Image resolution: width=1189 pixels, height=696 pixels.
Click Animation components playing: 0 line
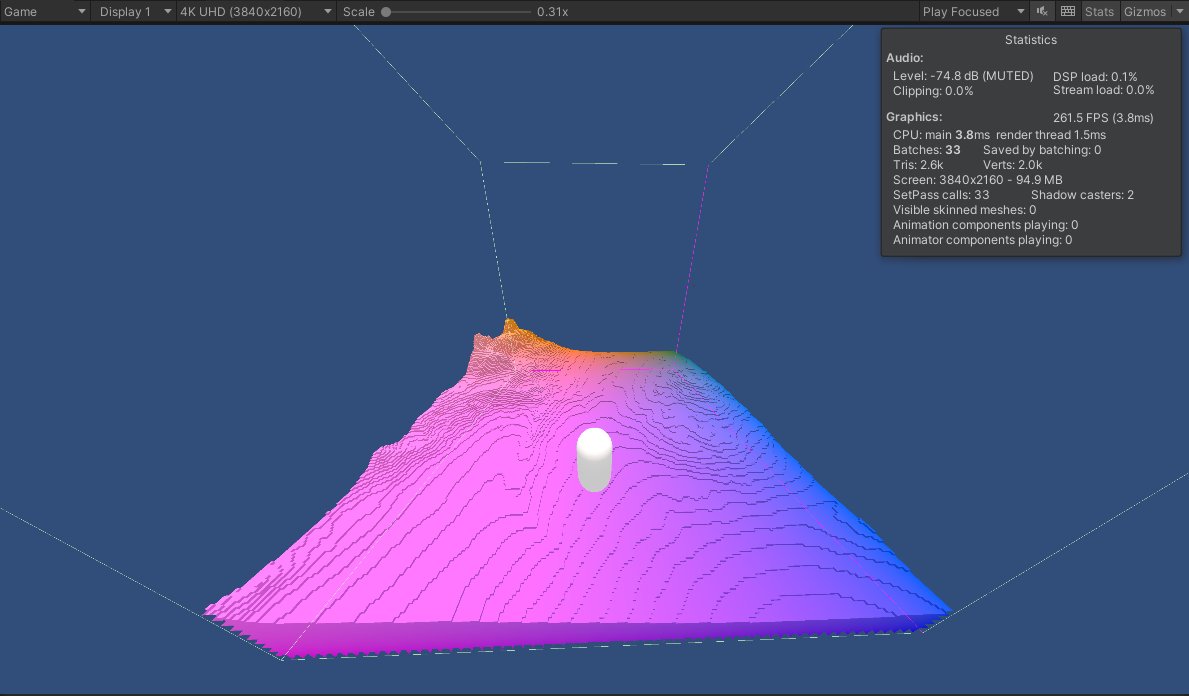pyautogui.click(x=985, y=225)
